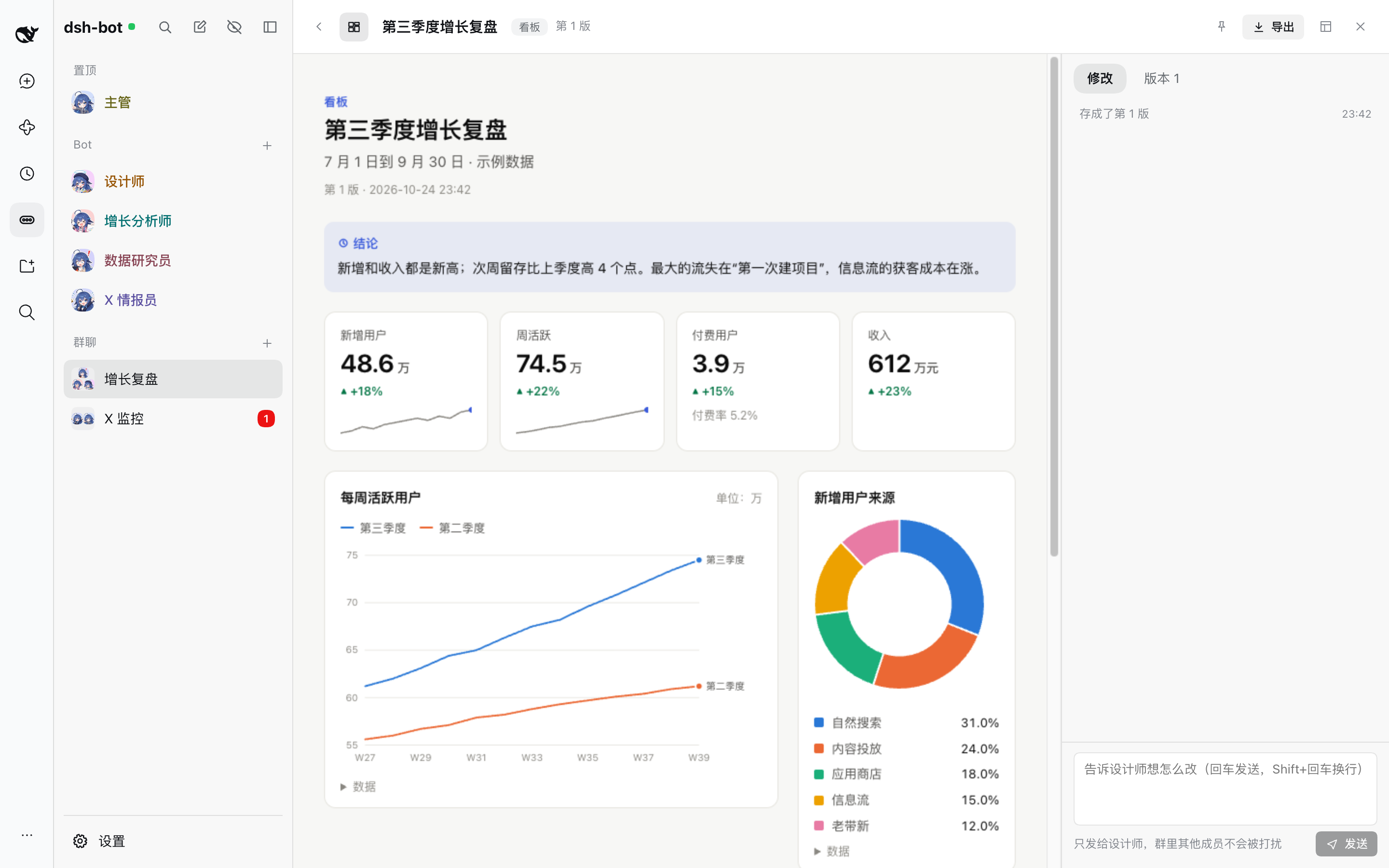The image size is (1389, 868).
Task: Select the active bot chat icon in rail
Action: 27,220
